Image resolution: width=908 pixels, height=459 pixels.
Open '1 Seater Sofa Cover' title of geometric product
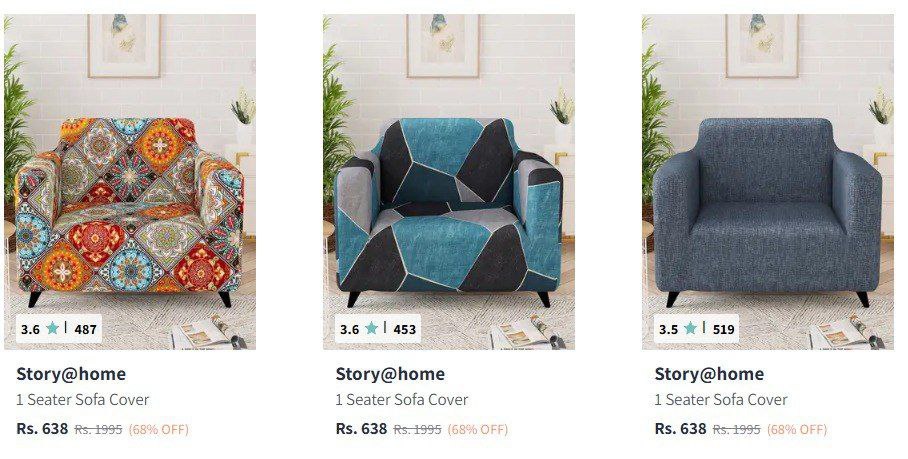click(402, 399)
